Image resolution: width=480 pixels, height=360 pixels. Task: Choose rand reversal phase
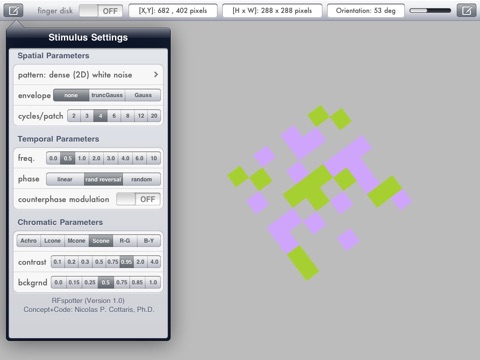pyautogui.click(x=103, y=179)
